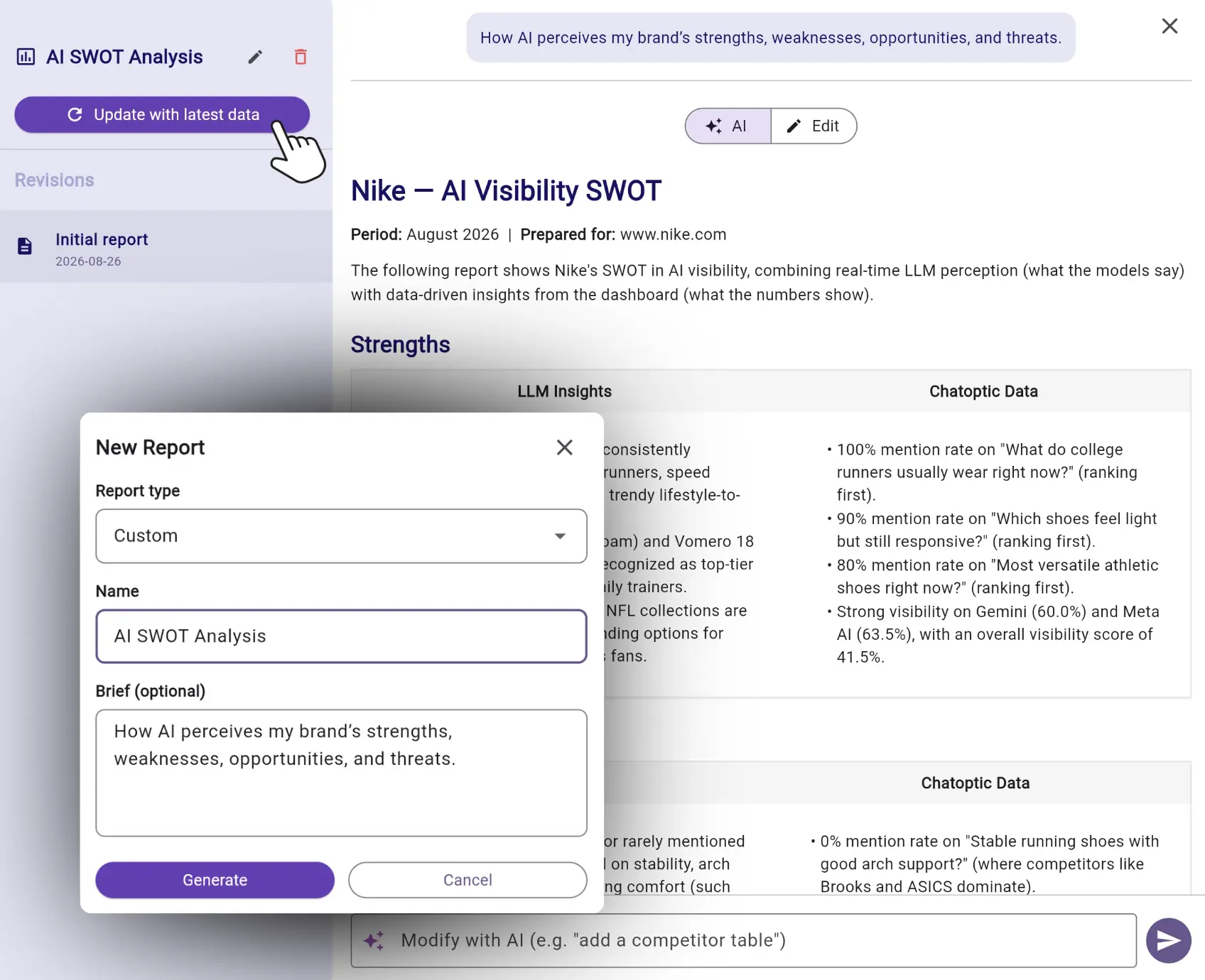Click the sparkle icon in Modify with AI box

(x=374, y=941)
